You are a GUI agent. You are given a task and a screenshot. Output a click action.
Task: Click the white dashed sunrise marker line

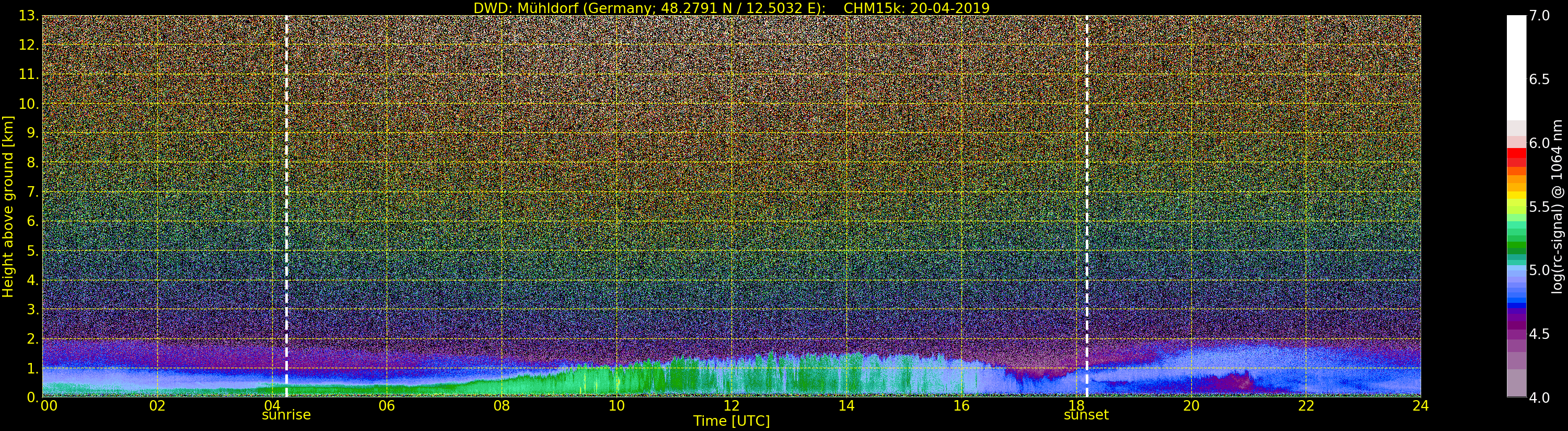tap(286, 206)
